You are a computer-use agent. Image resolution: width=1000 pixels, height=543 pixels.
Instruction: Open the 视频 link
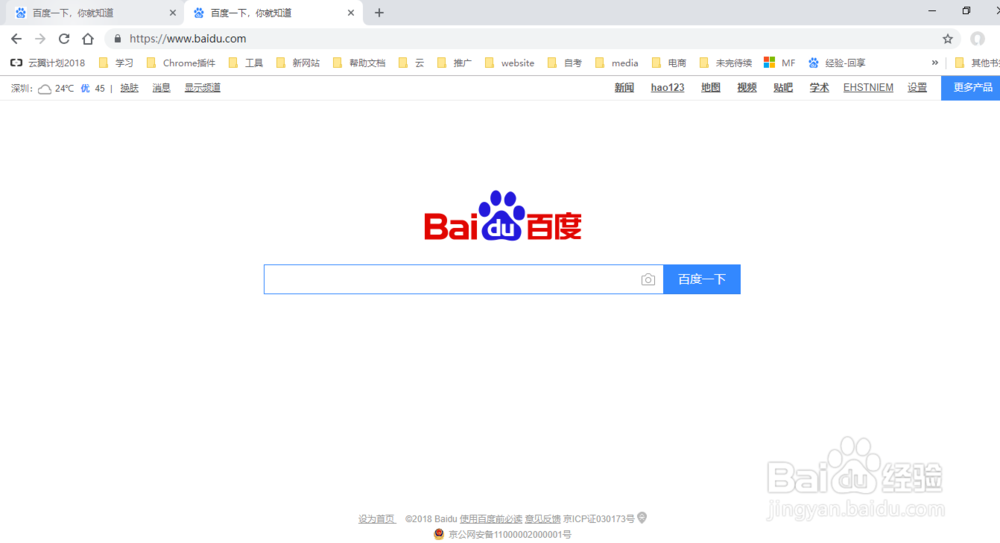[x=747, y=88]
